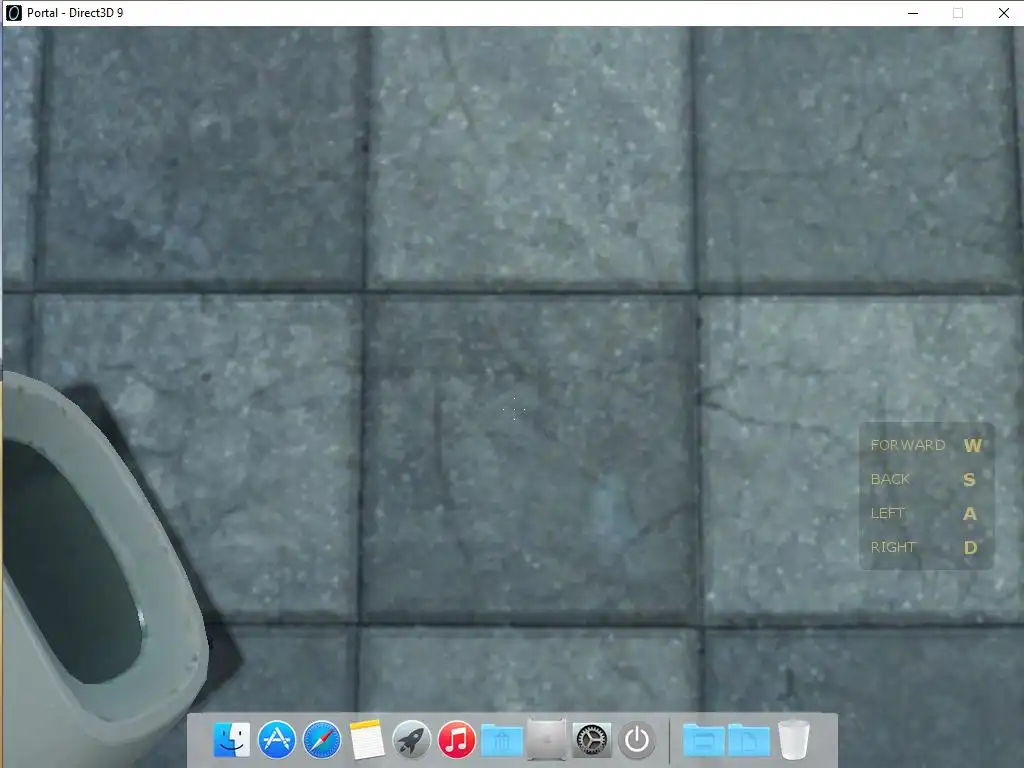This screenshot has height=768, width=1024.
Task: Click the crosshair in the game view
Action: click(x=514, y=409)
